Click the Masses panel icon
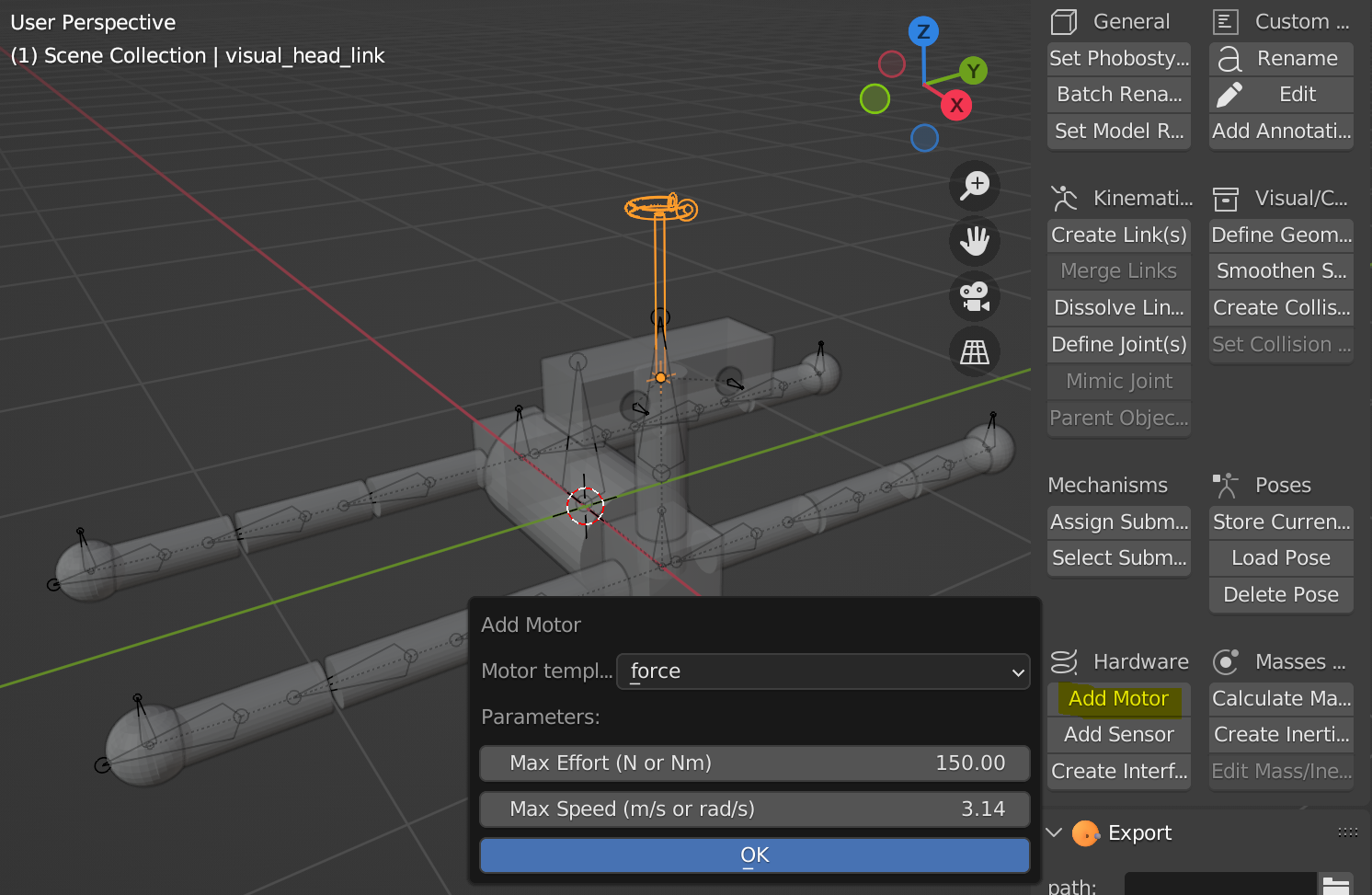The width and height of the screenshot is (1372, 895). [x=1226, y=660]
